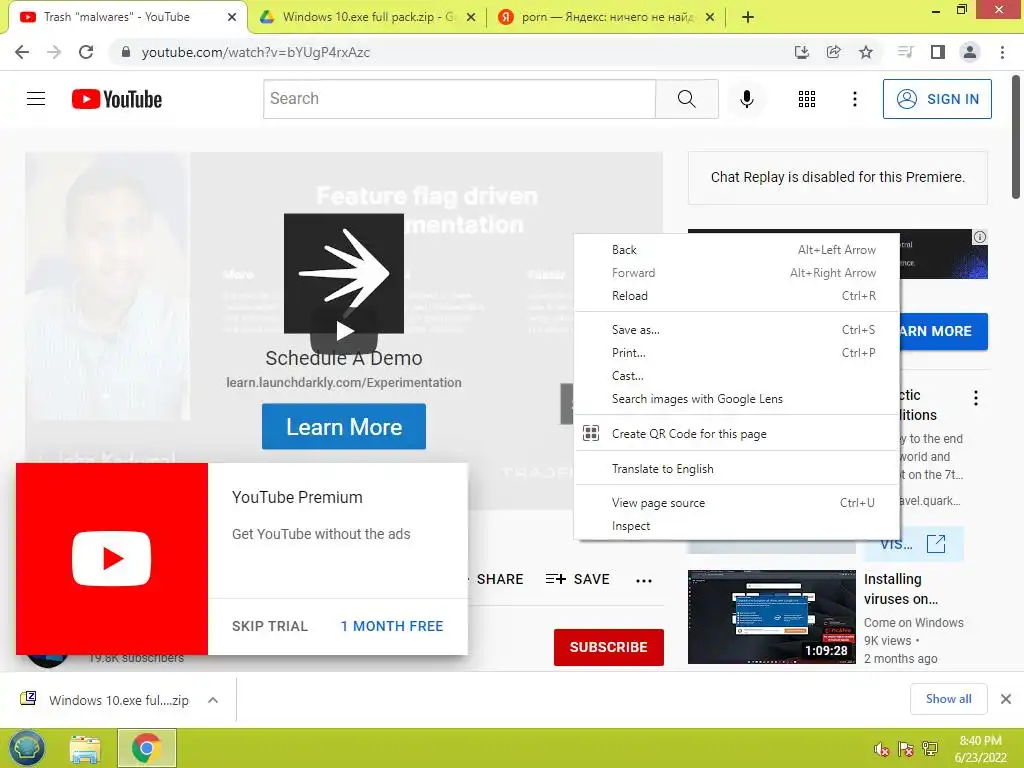This screenshot has width=1024, height=768.
Task: Open Chrome's three-dot menu
Action: [1002, 52]
